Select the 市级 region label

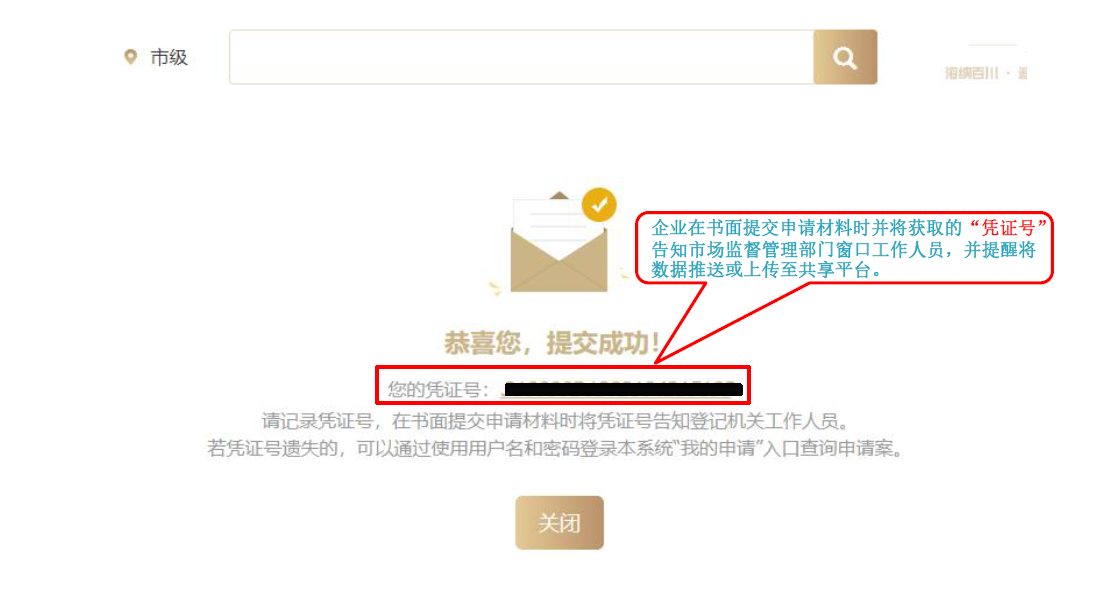point(169,57)
